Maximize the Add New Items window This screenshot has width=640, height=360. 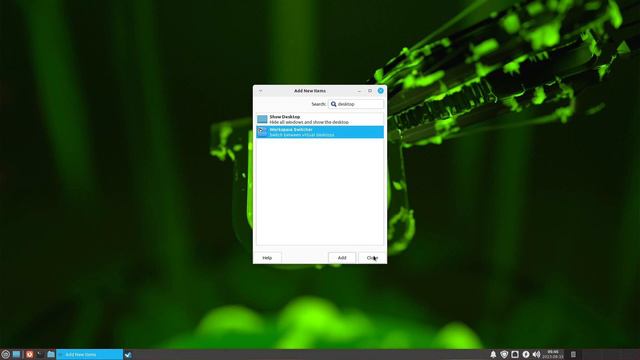pos(370,91)
